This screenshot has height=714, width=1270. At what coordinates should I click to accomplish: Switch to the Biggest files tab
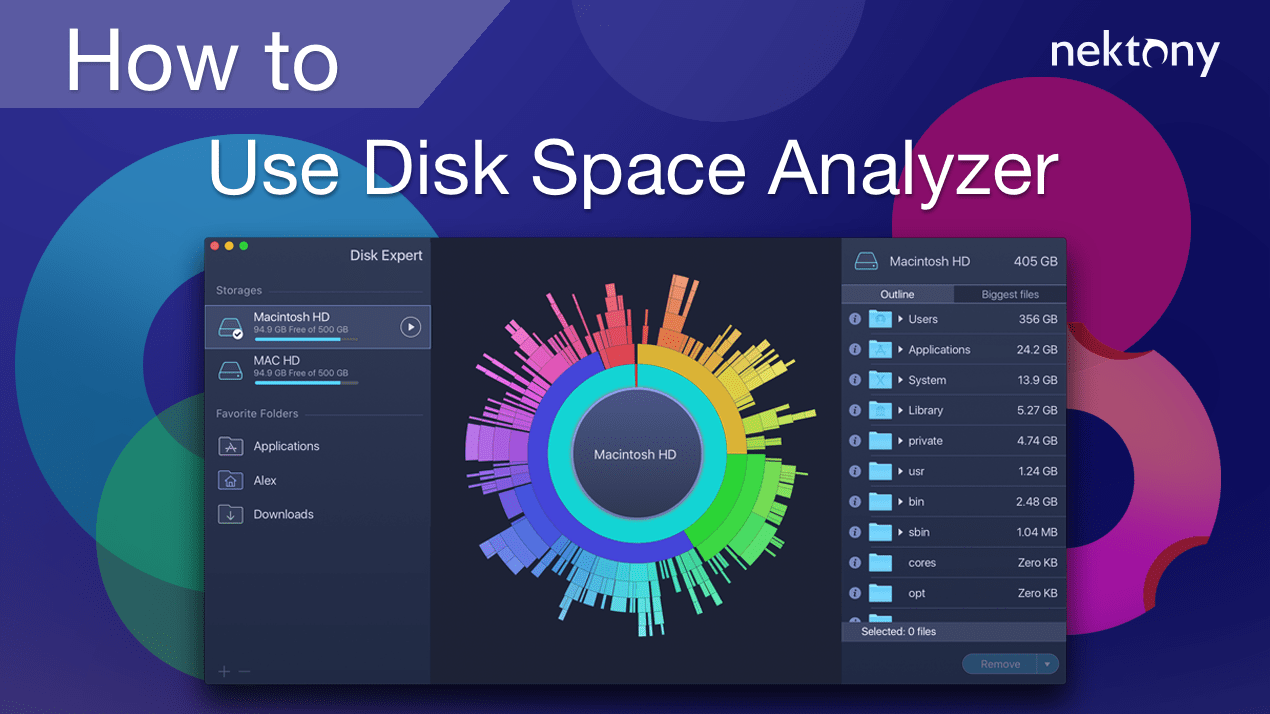coord(1009,293)
